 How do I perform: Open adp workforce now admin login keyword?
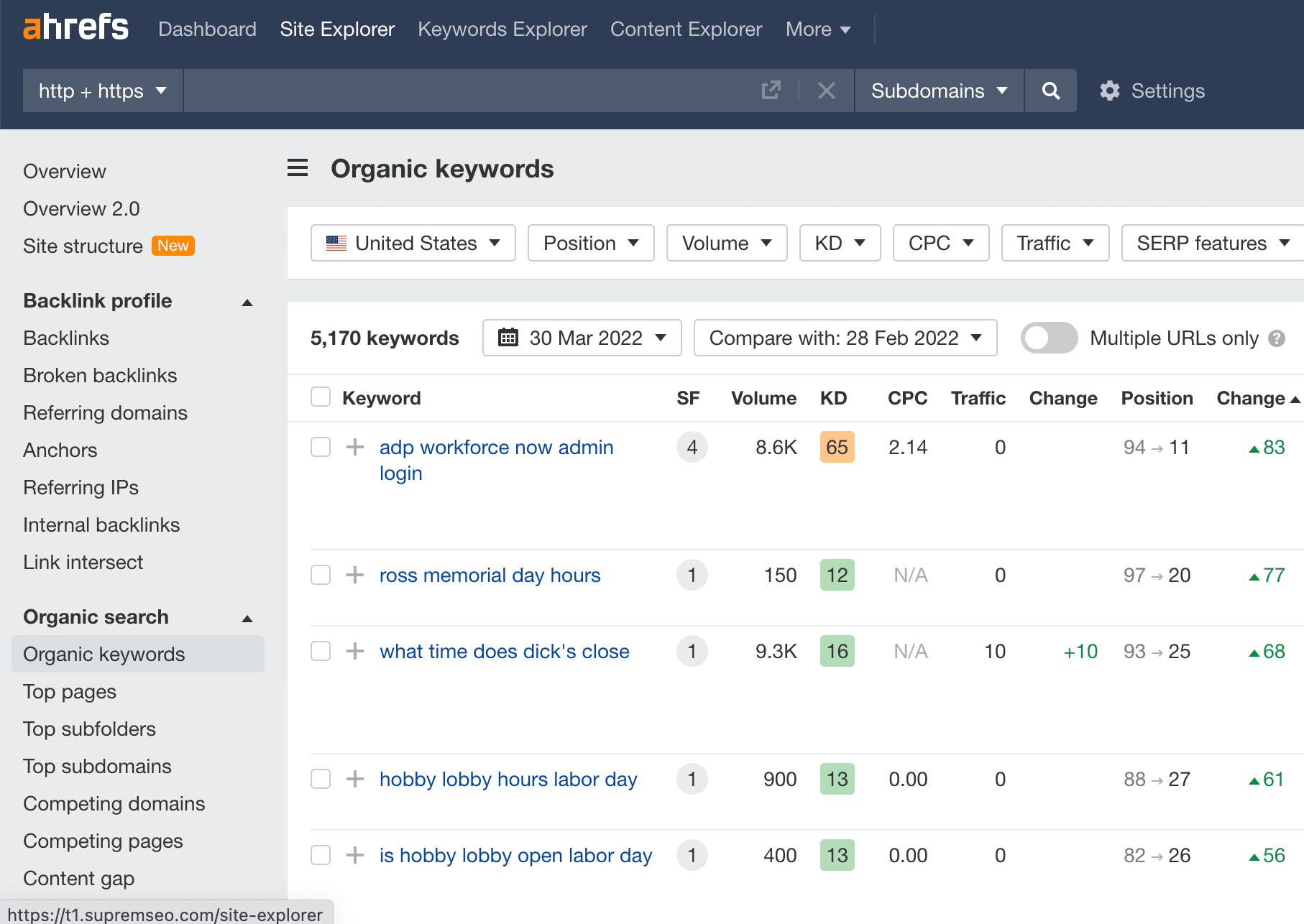point(496,460)
